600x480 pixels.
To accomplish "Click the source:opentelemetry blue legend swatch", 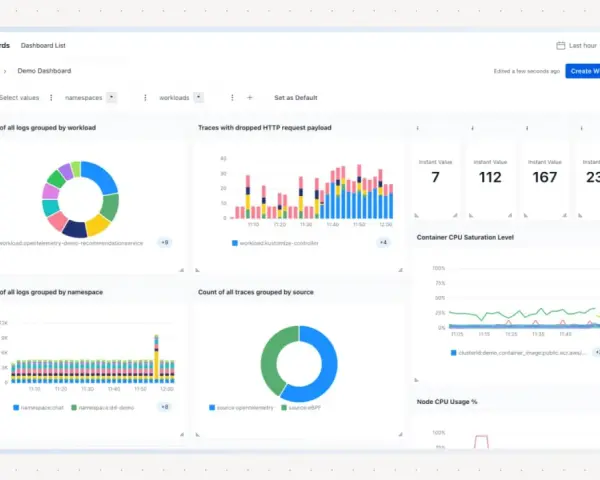I will pyautogui.click(x=212, y=408).
